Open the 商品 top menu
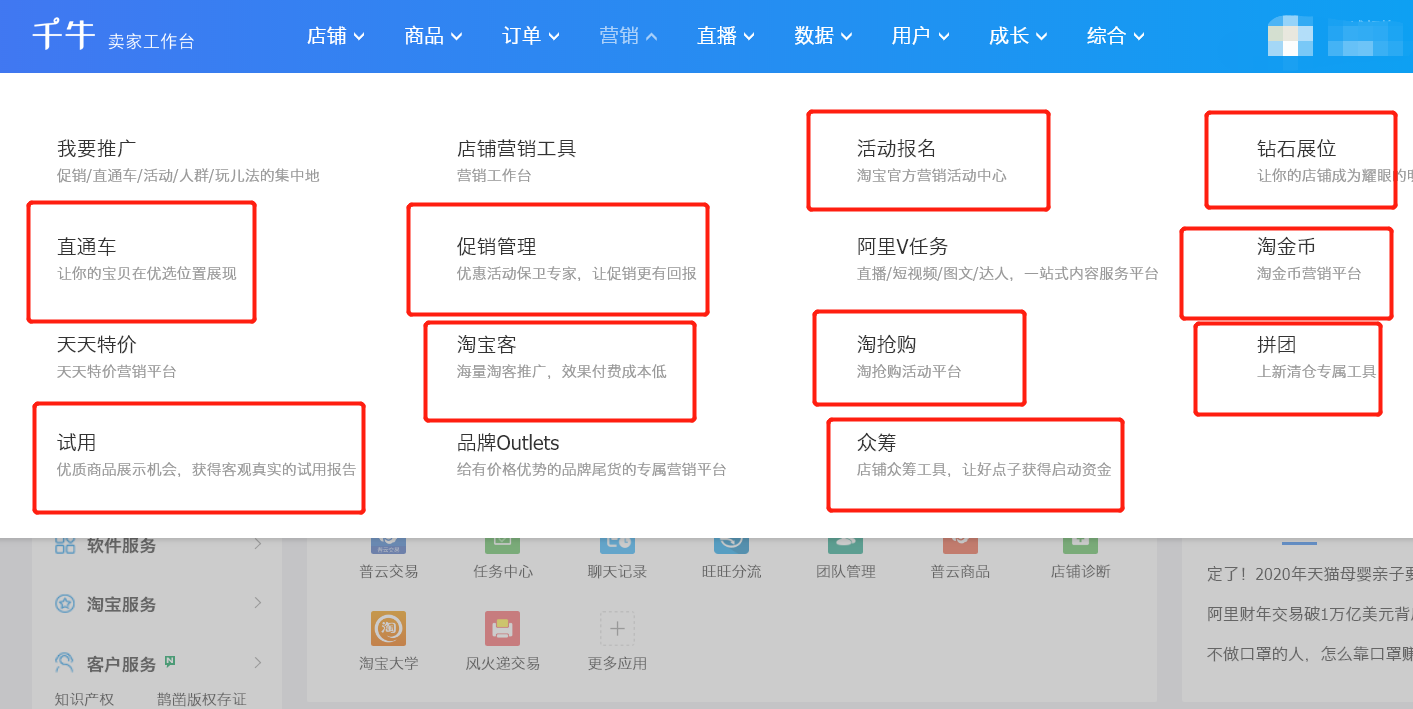The width and height of the screenshot is (1413, 709). pyautogui.click(x=433, y=36)
